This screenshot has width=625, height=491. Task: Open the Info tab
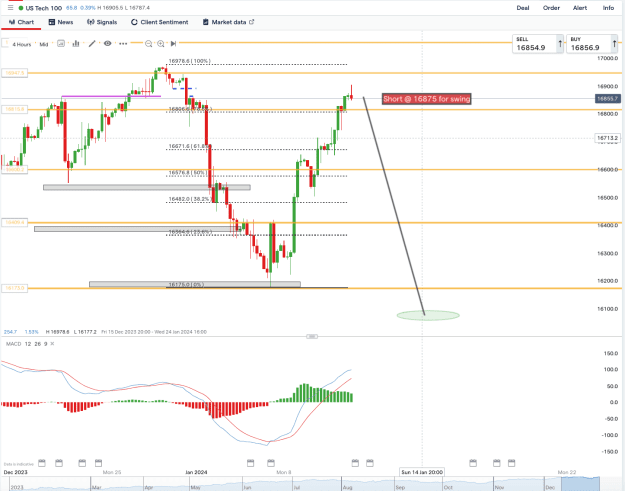click(608, 8)
